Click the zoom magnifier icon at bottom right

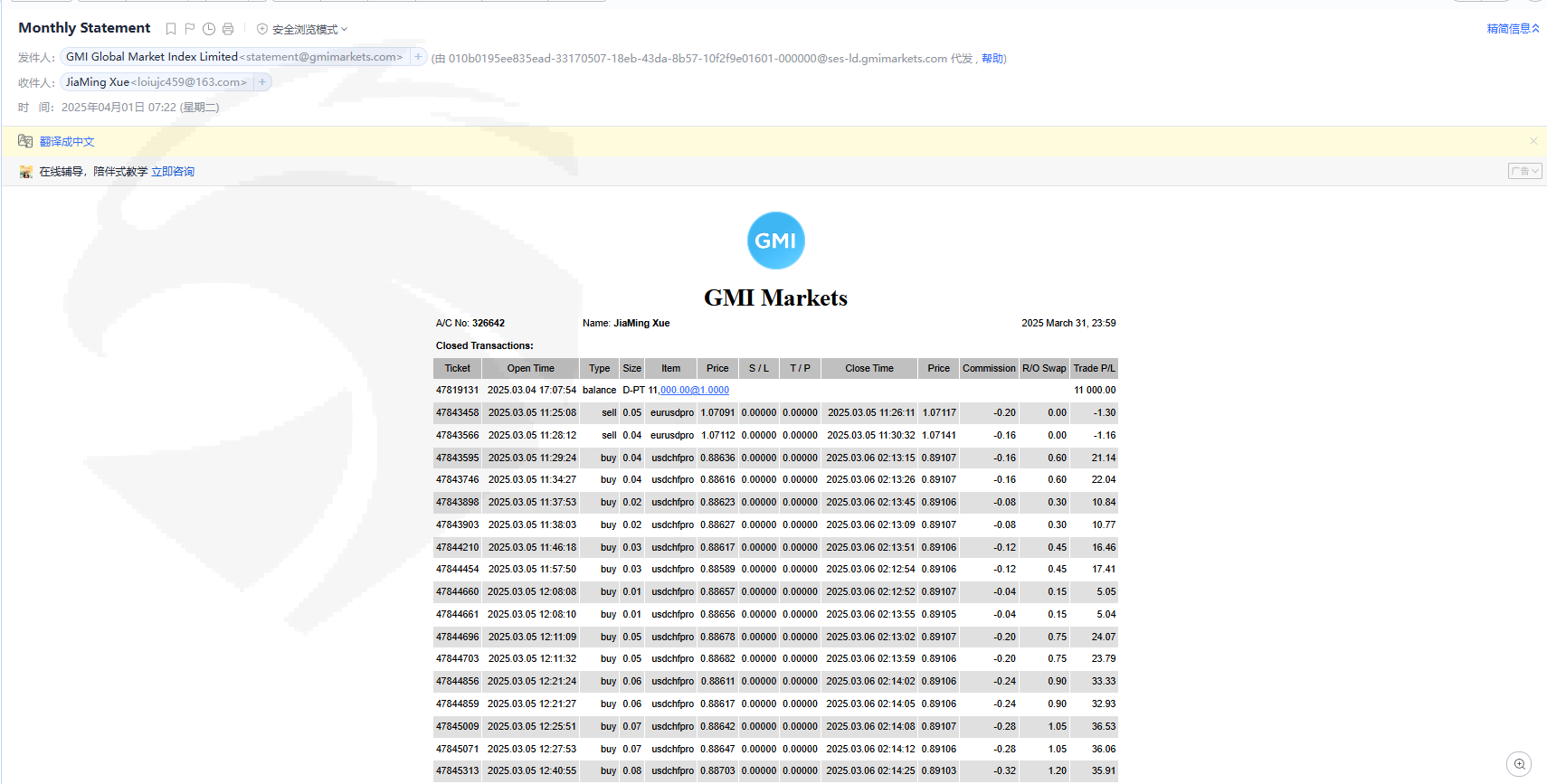tap(1519, 764)
